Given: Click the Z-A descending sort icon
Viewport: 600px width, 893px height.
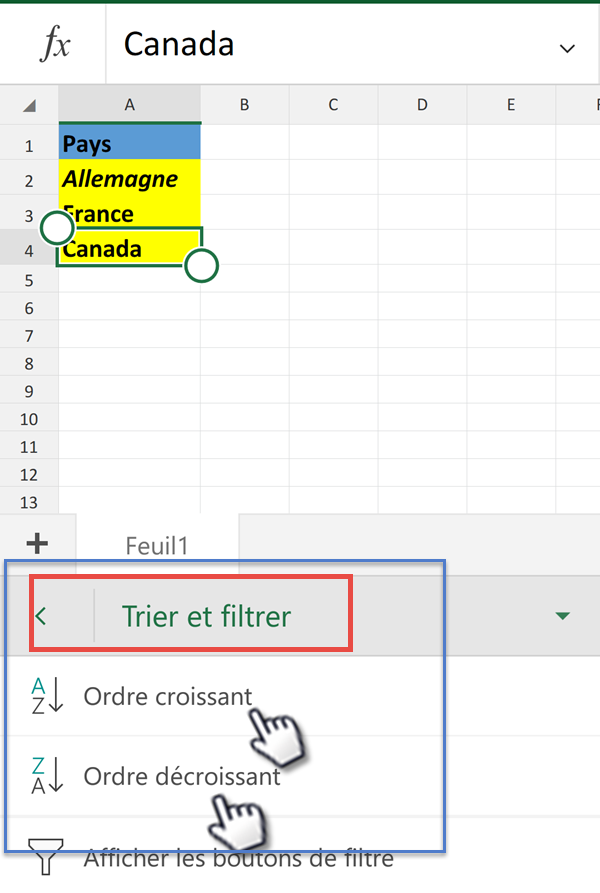Looking at the screenshot, I should click(45, 776).
